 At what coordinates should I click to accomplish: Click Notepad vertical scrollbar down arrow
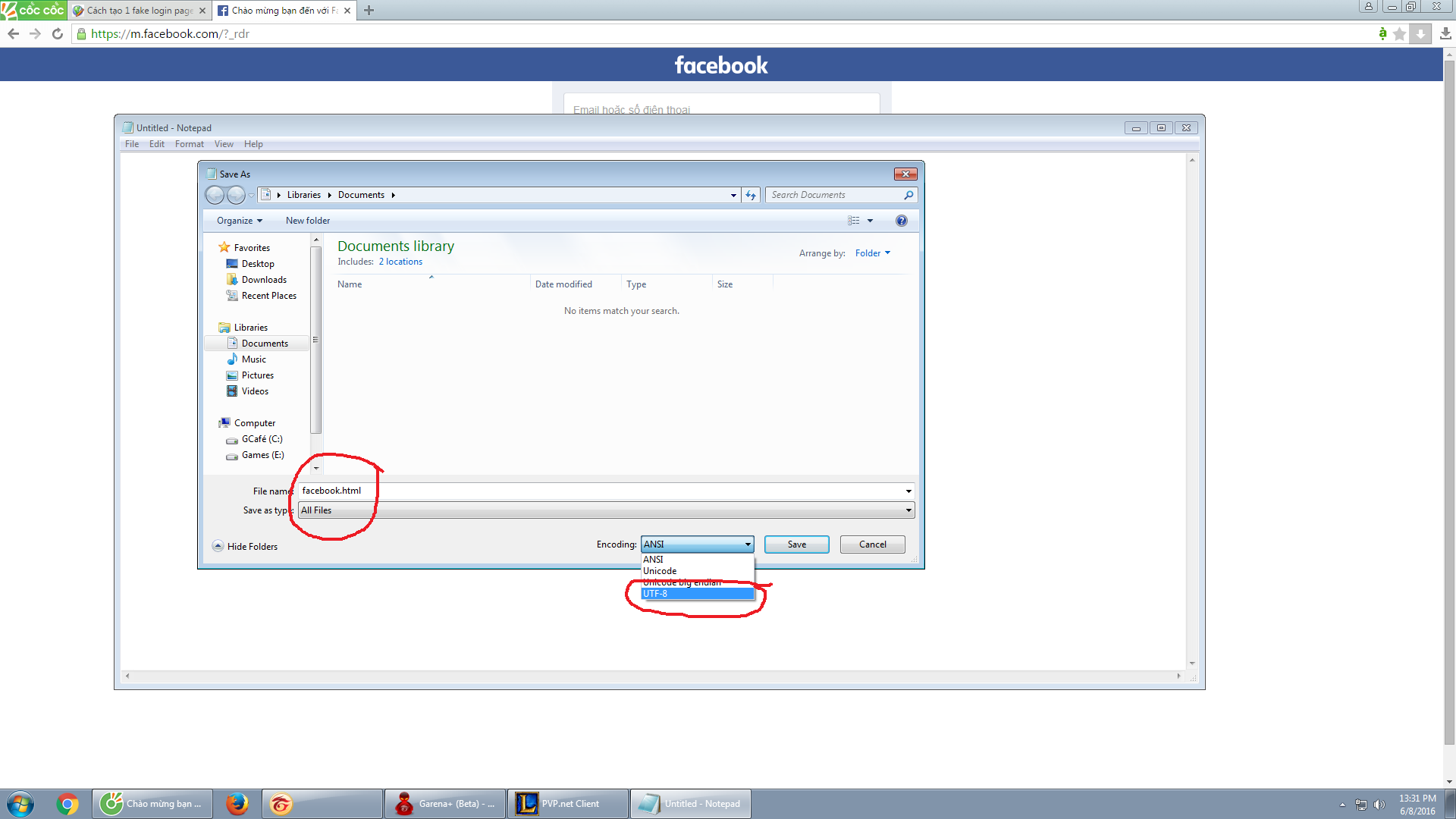point(1192,664)
